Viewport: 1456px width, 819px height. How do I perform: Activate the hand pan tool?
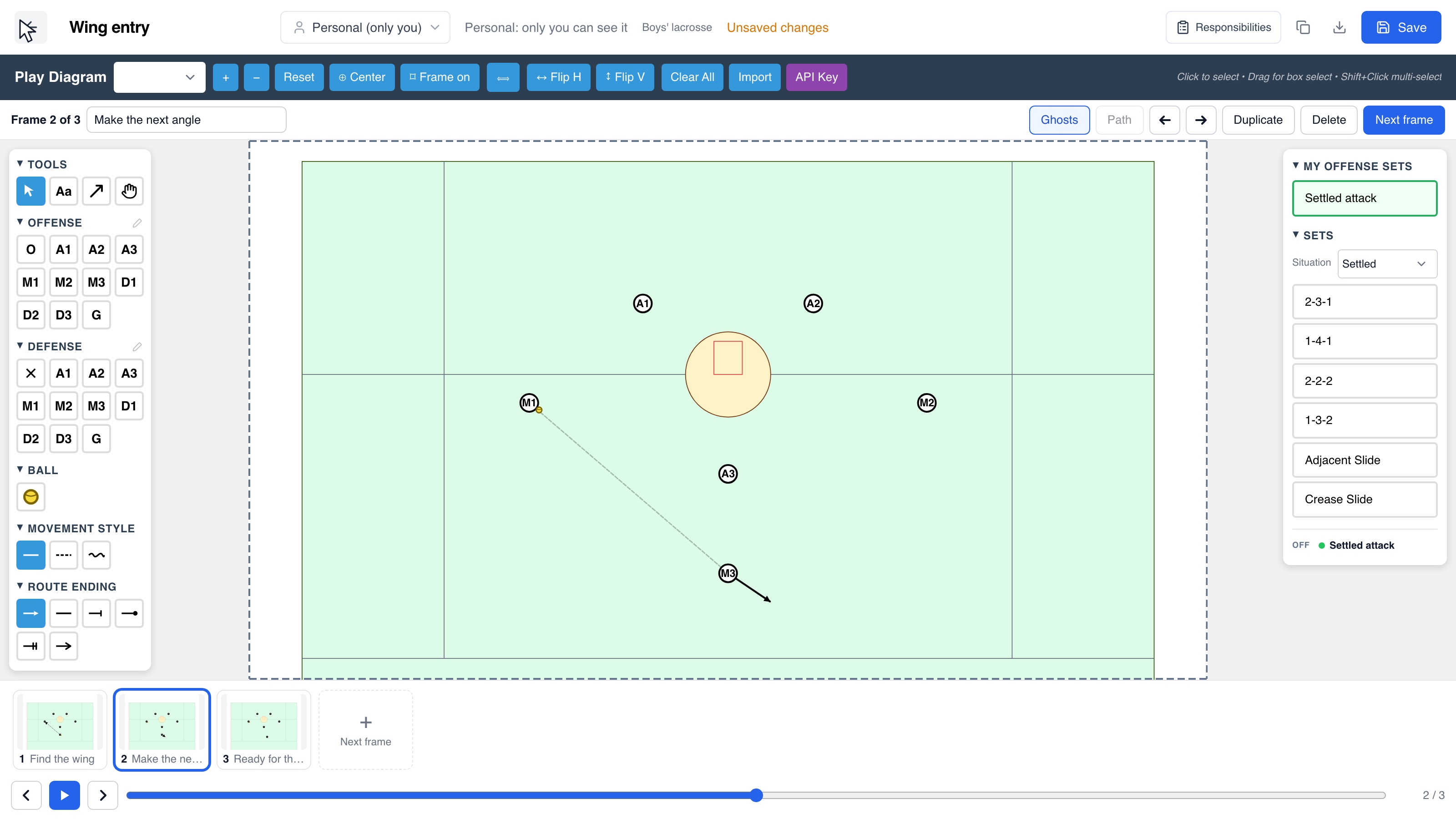129,191
